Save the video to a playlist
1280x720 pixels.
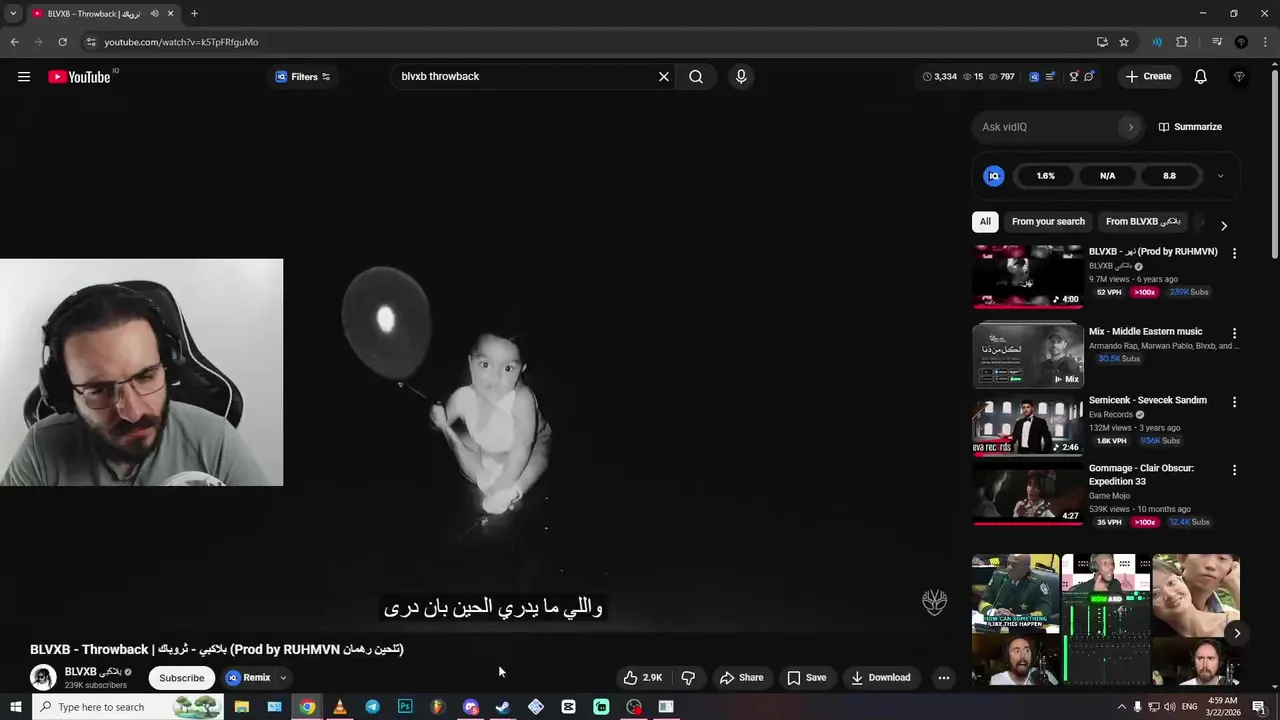pos(807,678)
